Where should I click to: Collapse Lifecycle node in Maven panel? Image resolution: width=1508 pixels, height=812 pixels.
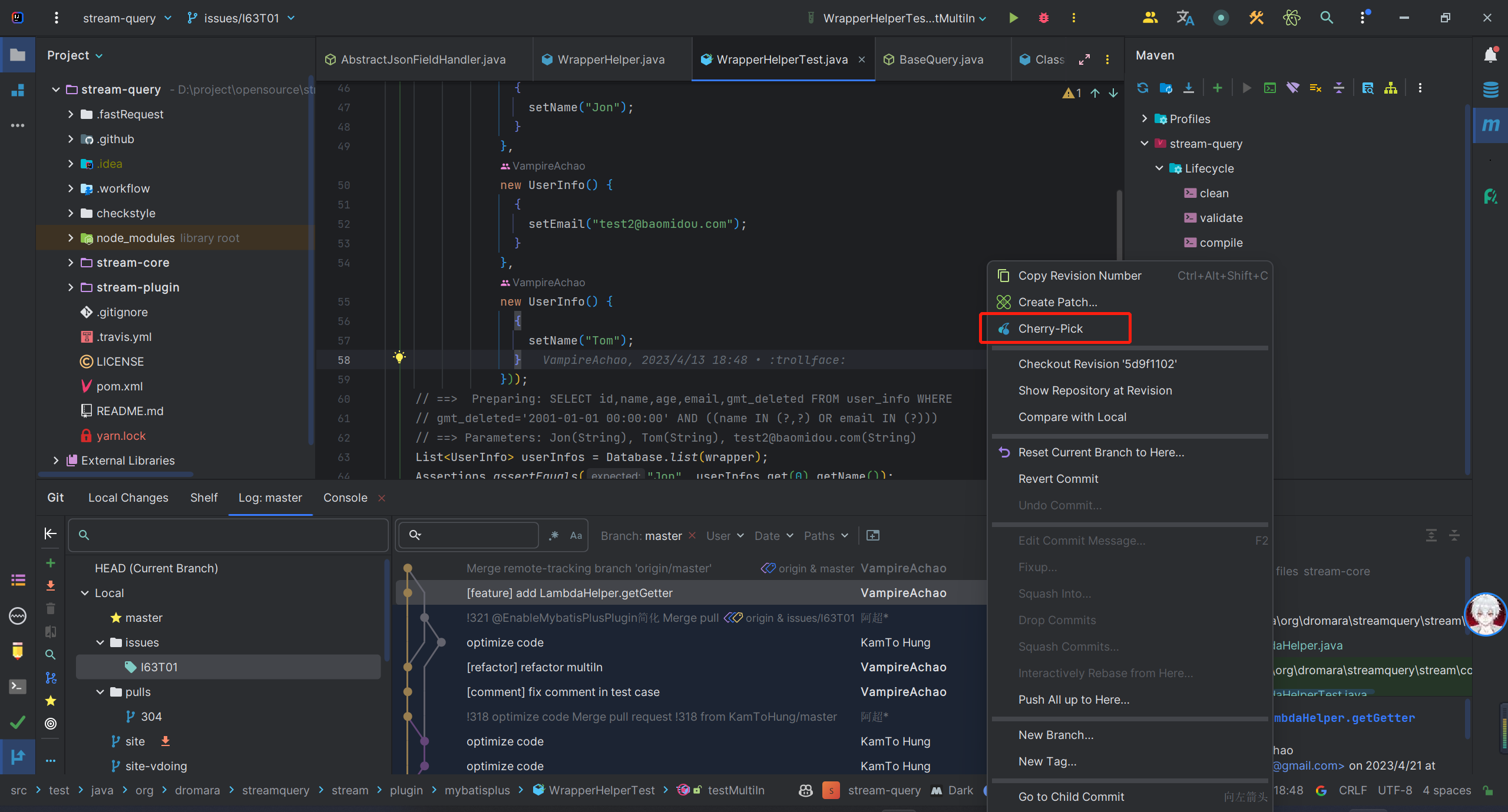(1159, 168)
